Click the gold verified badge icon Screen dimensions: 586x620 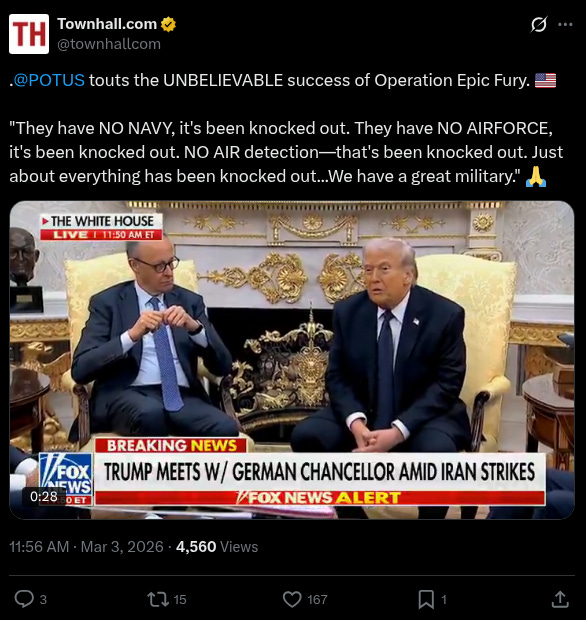(168, 25)
